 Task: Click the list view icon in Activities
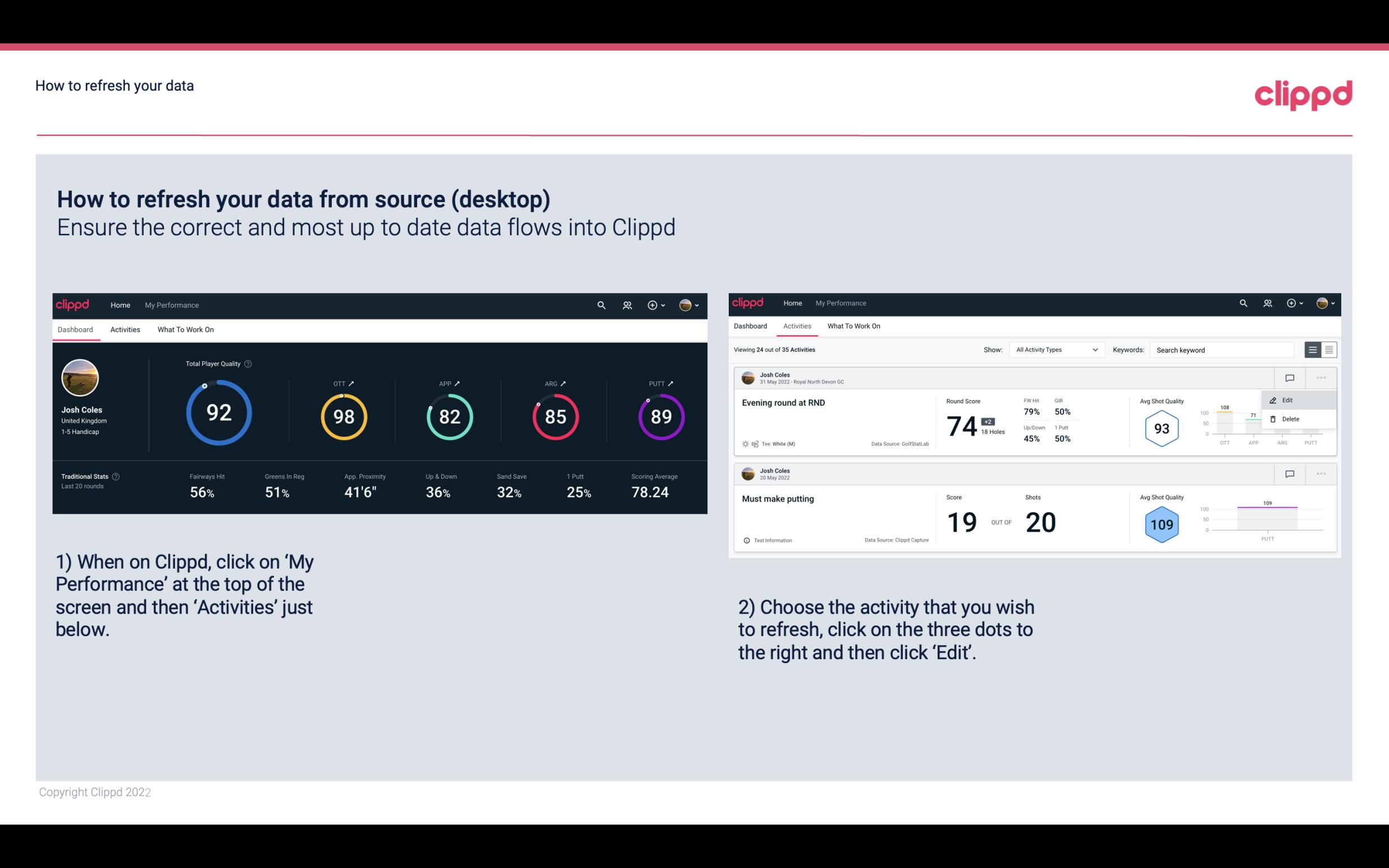click(x=1313, y=349)
